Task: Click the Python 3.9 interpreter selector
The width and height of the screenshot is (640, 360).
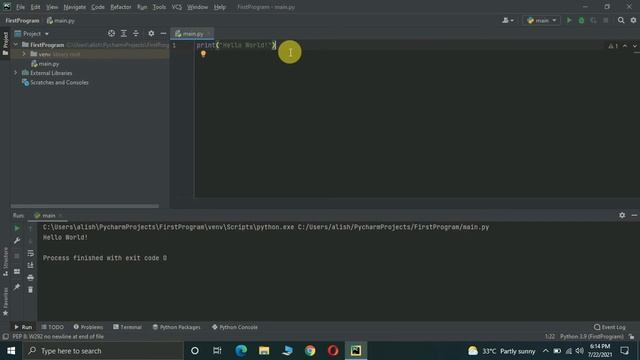Action: [592, 337]
